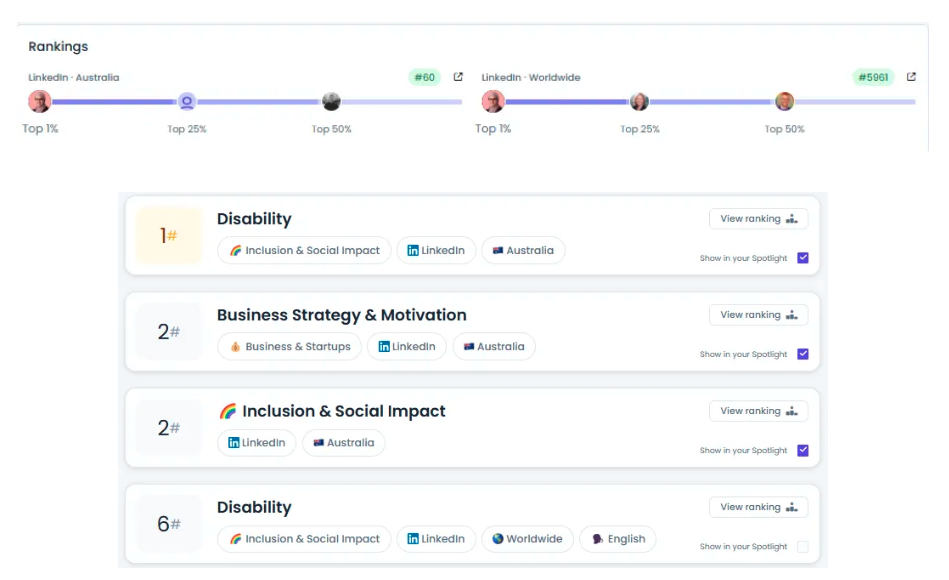Click the #60 rank badge

coord(424,77)
